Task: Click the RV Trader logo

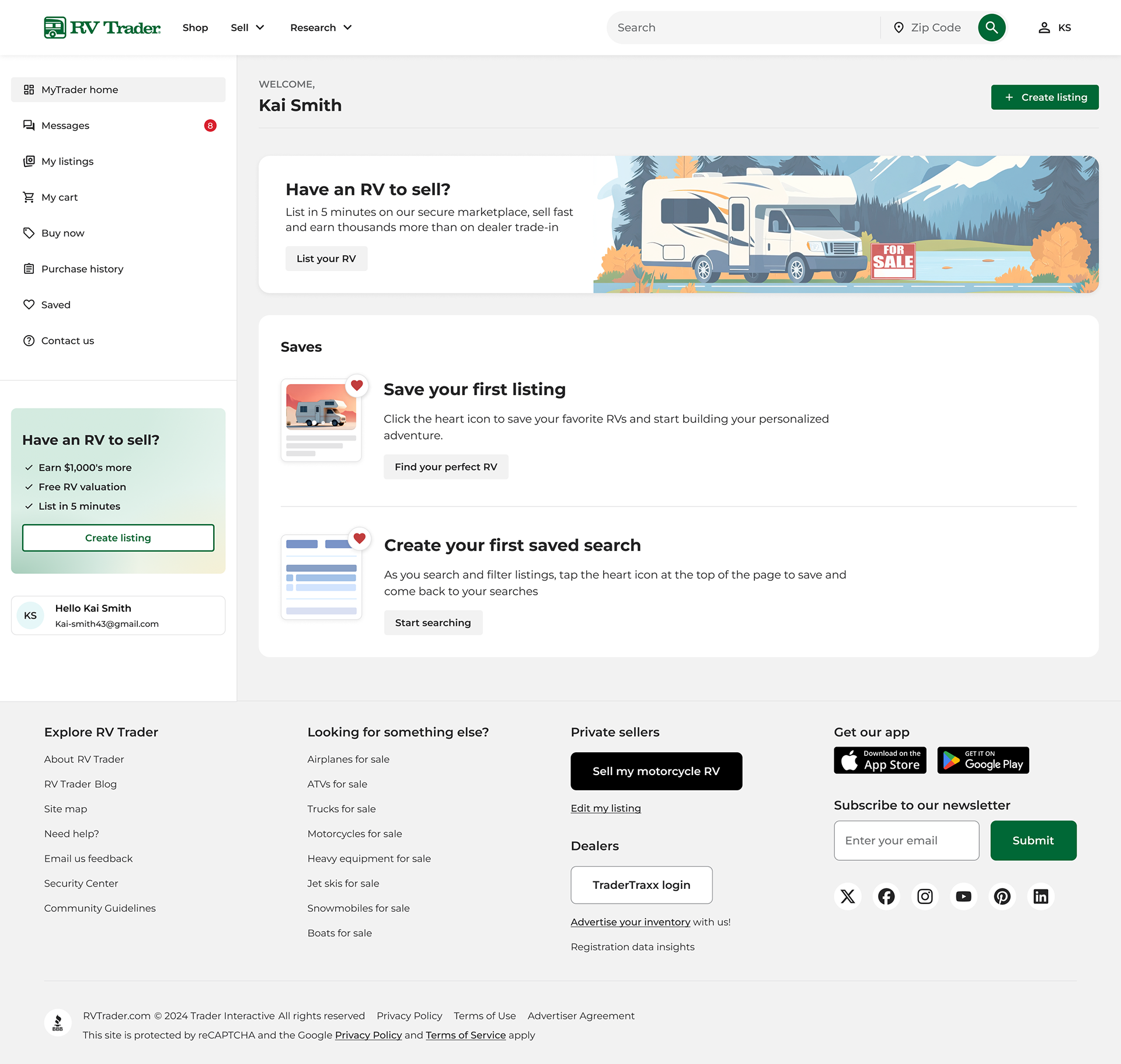Action: (102, 27)
